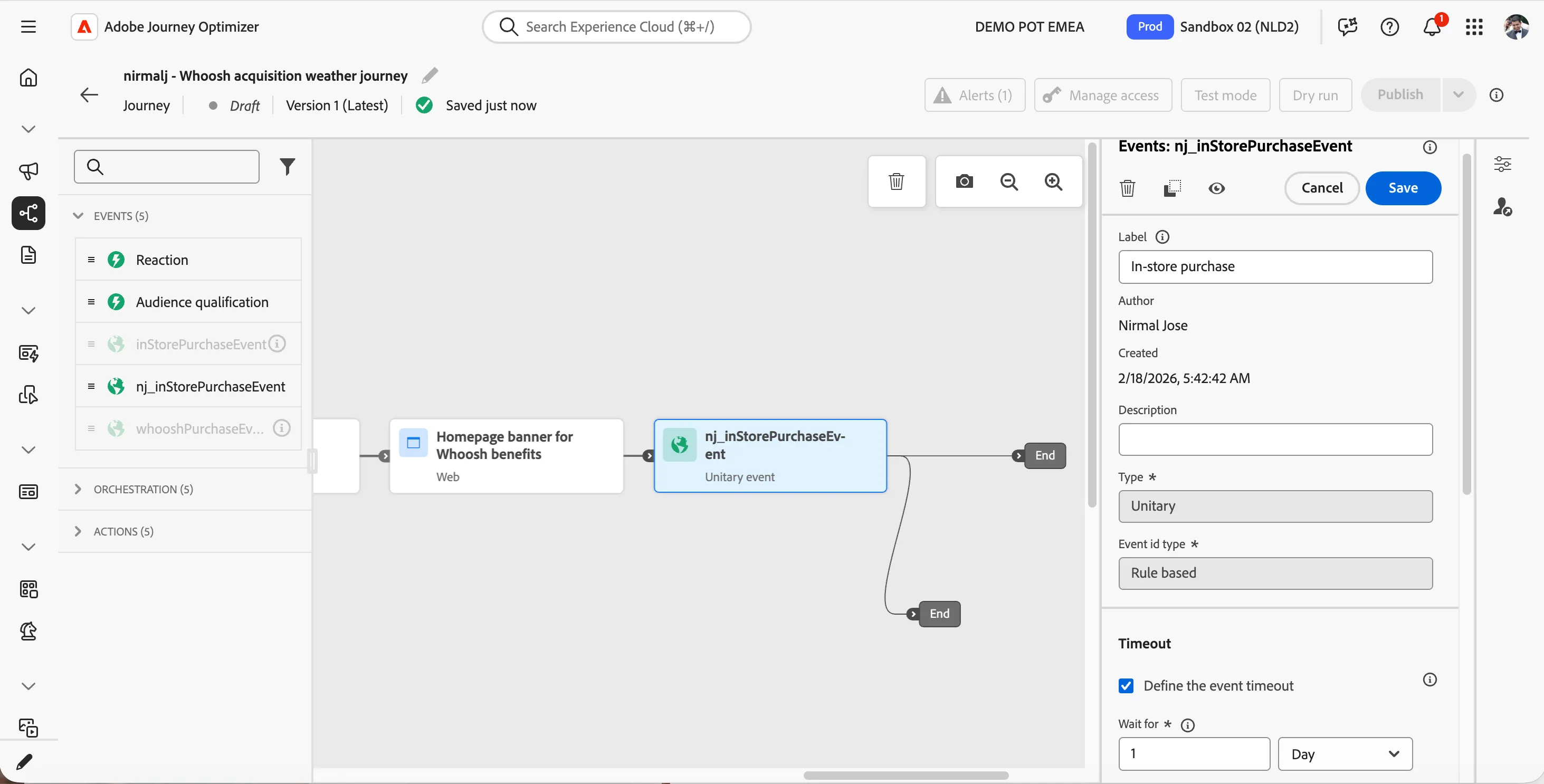1544x784 pixels.
Task: Delete the event via the panel trash icon
Action: click(1127, 188)
